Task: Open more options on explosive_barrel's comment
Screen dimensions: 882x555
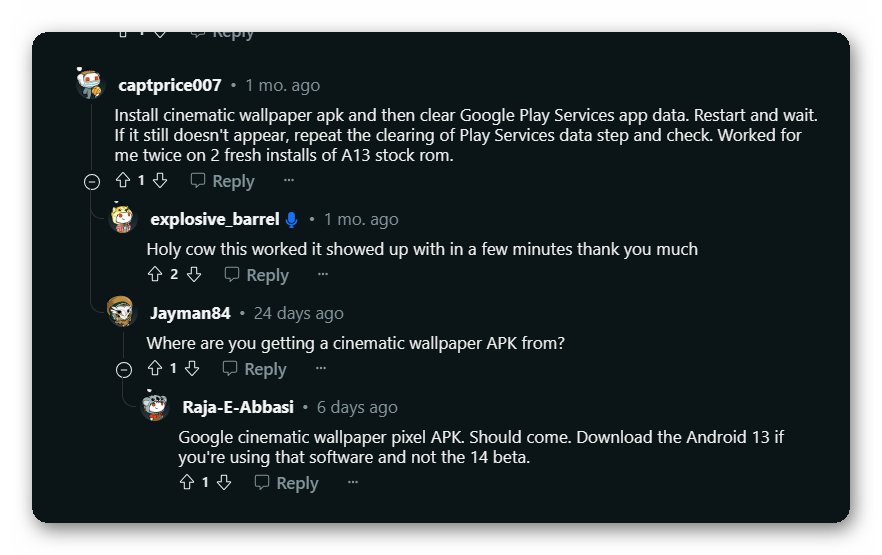Action: coord(323,275)
